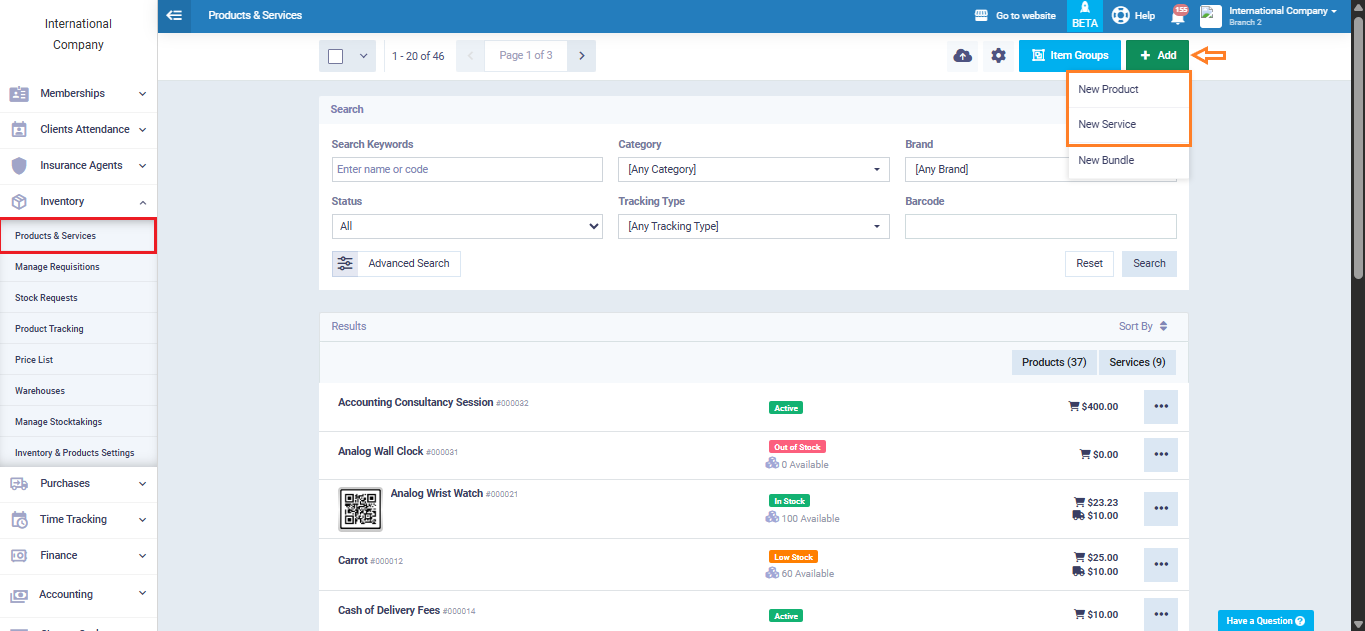Click the notifications bell icon

tap(1178, 16)
